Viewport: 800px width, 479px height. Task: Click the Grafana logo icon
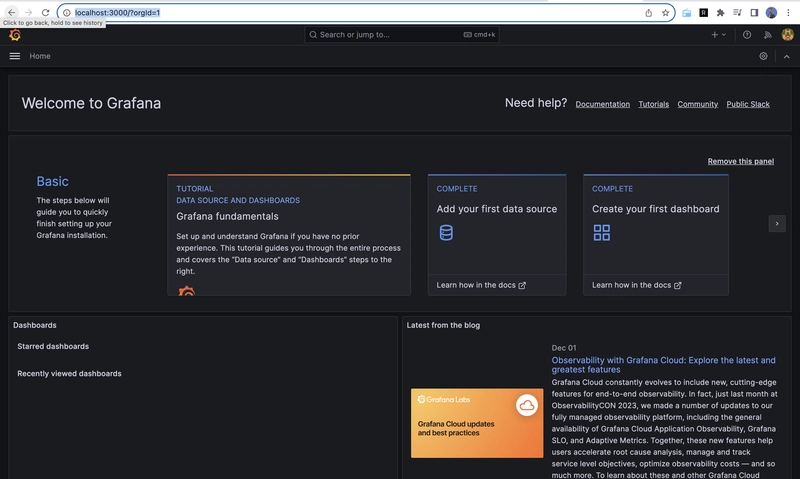(x=15, y=35)
